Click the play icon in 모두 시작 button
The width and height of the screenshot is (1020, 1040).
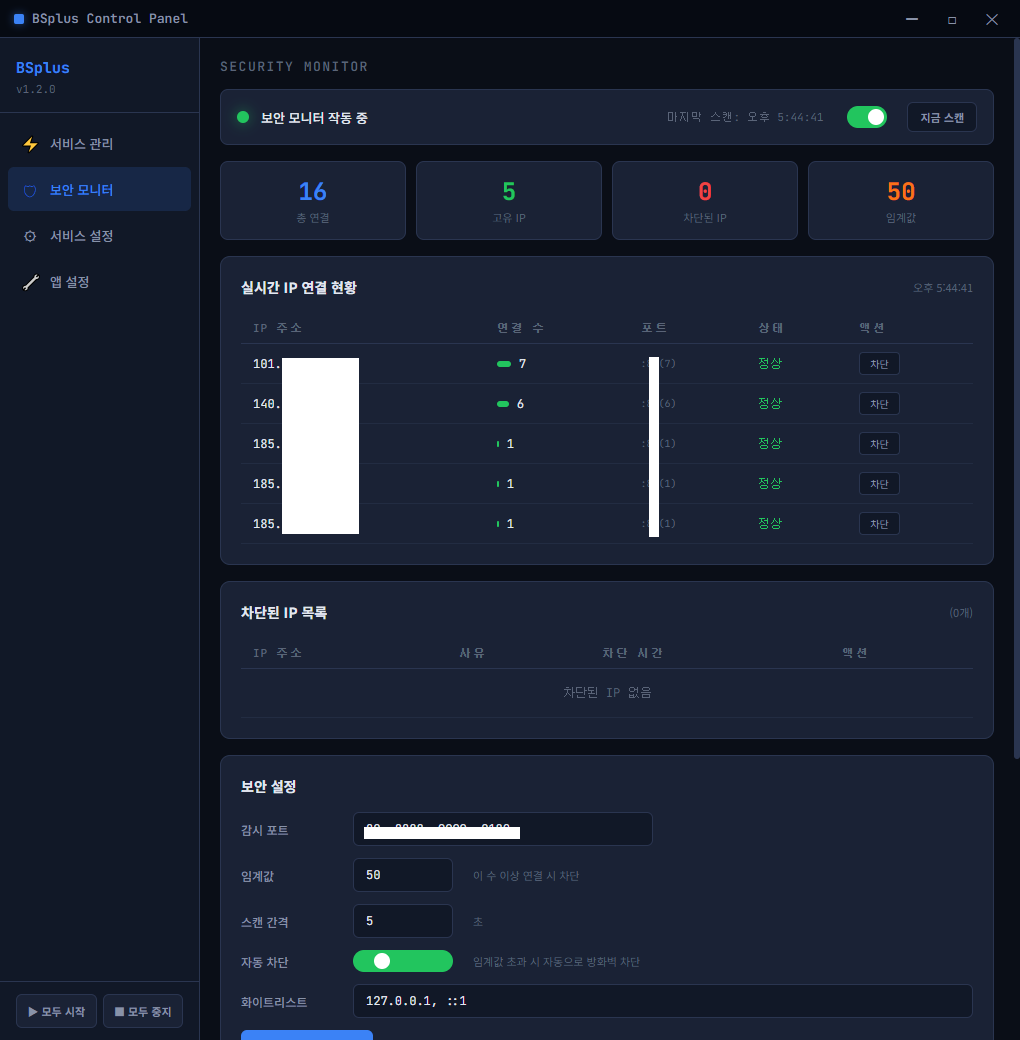32,1011
